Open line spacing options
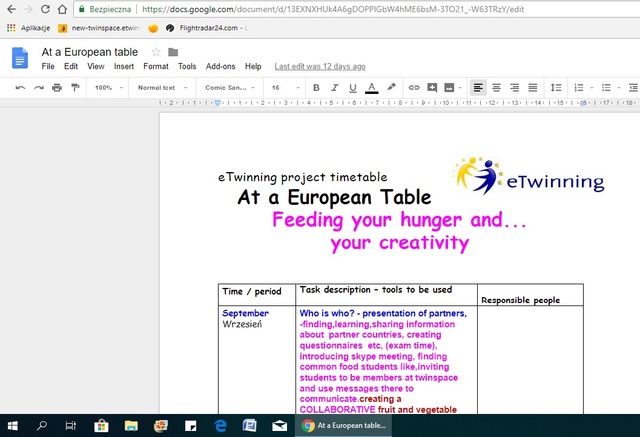The image size is (640, 437). pos(556,87)
